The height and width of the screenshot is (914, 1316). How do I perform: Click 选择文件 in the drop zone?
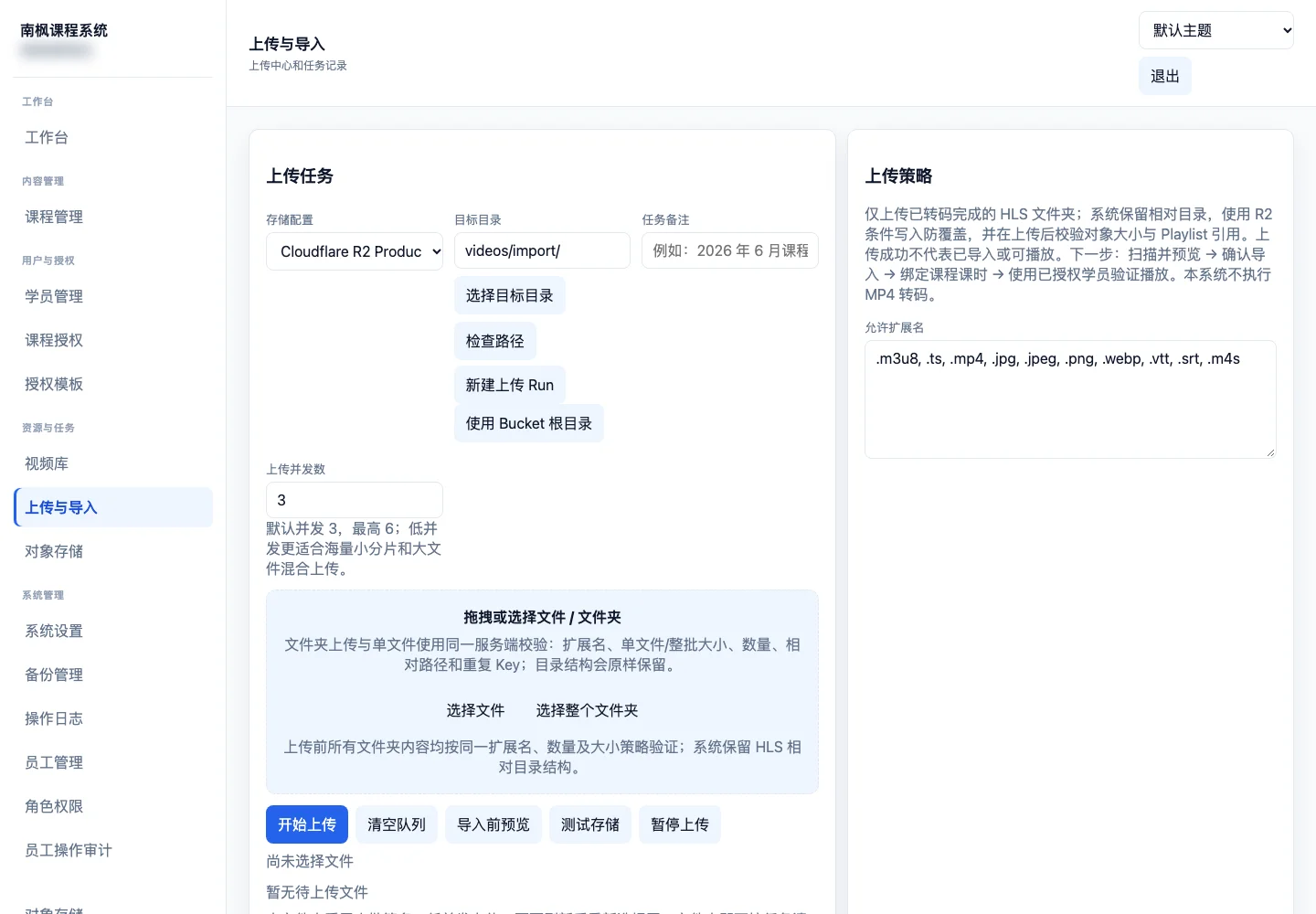[475, 710]
